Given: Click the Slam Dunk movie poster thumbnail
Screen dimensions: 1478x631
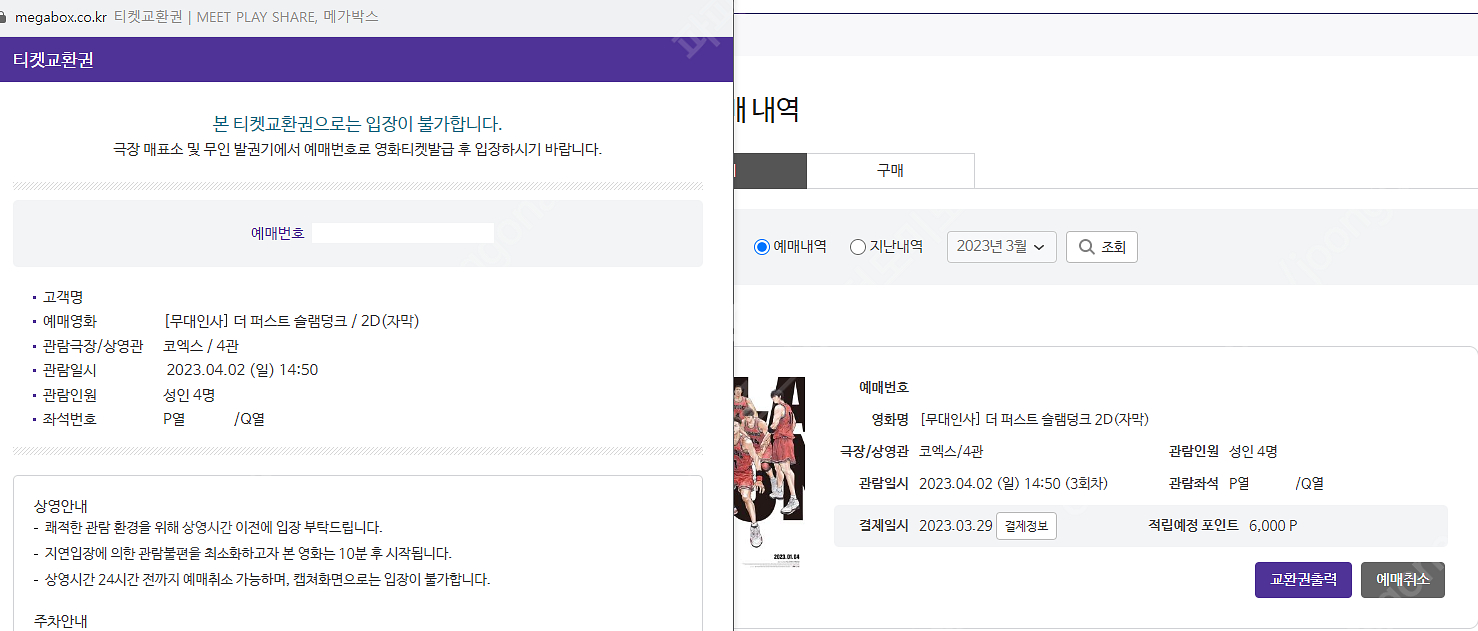Looking at the screenshot, I should [769, 472].
